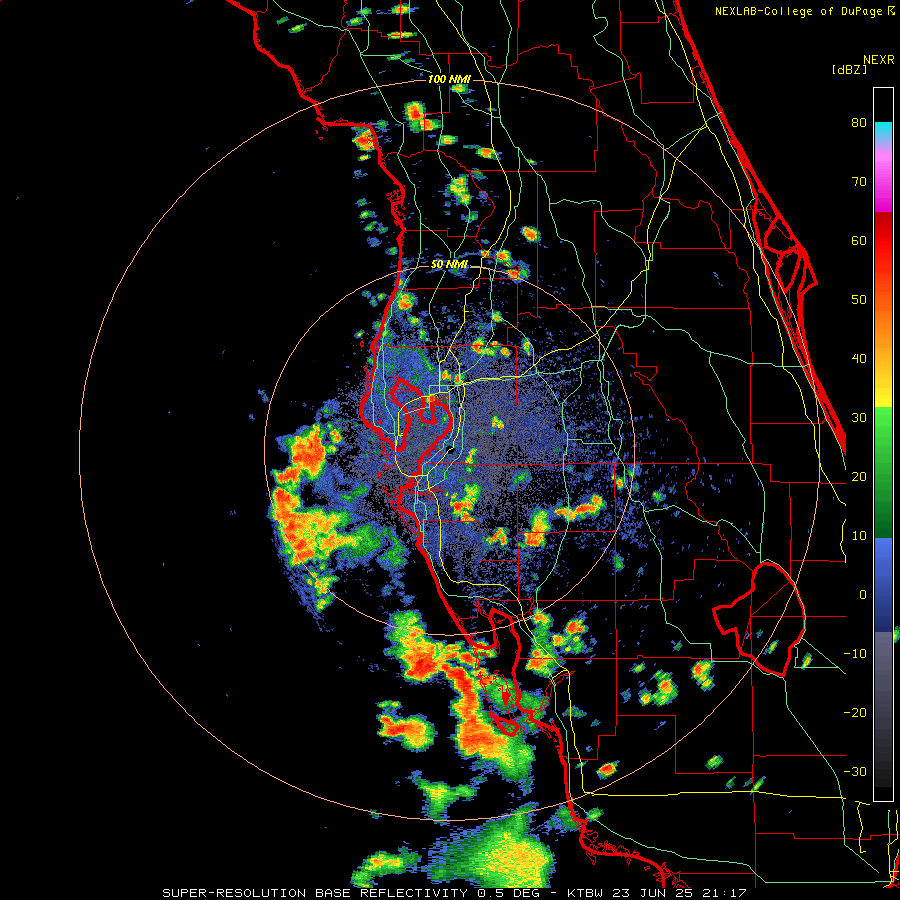Click the 80 value on the dBZ scale
Screen dimensions: 900x900
pyautogui.click(x=859, y=123)
